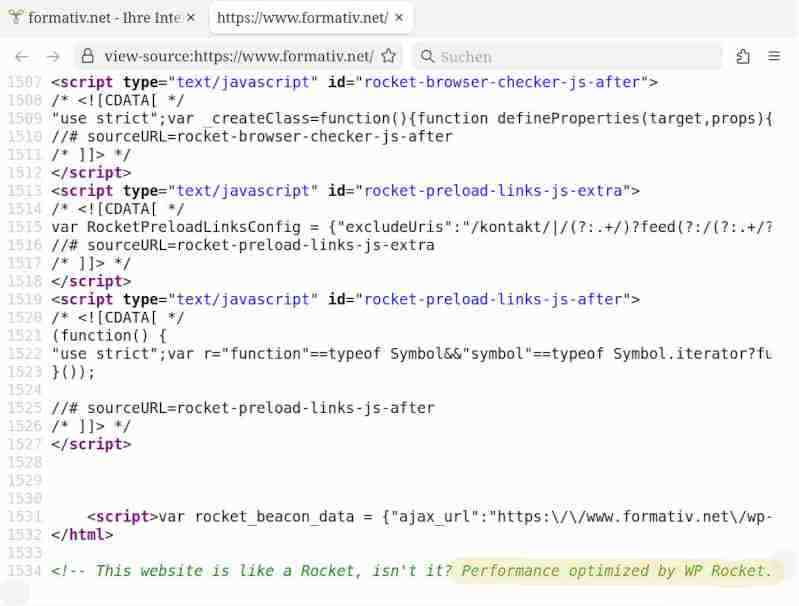Click the magnifier icon in search box

pos(428,56)
